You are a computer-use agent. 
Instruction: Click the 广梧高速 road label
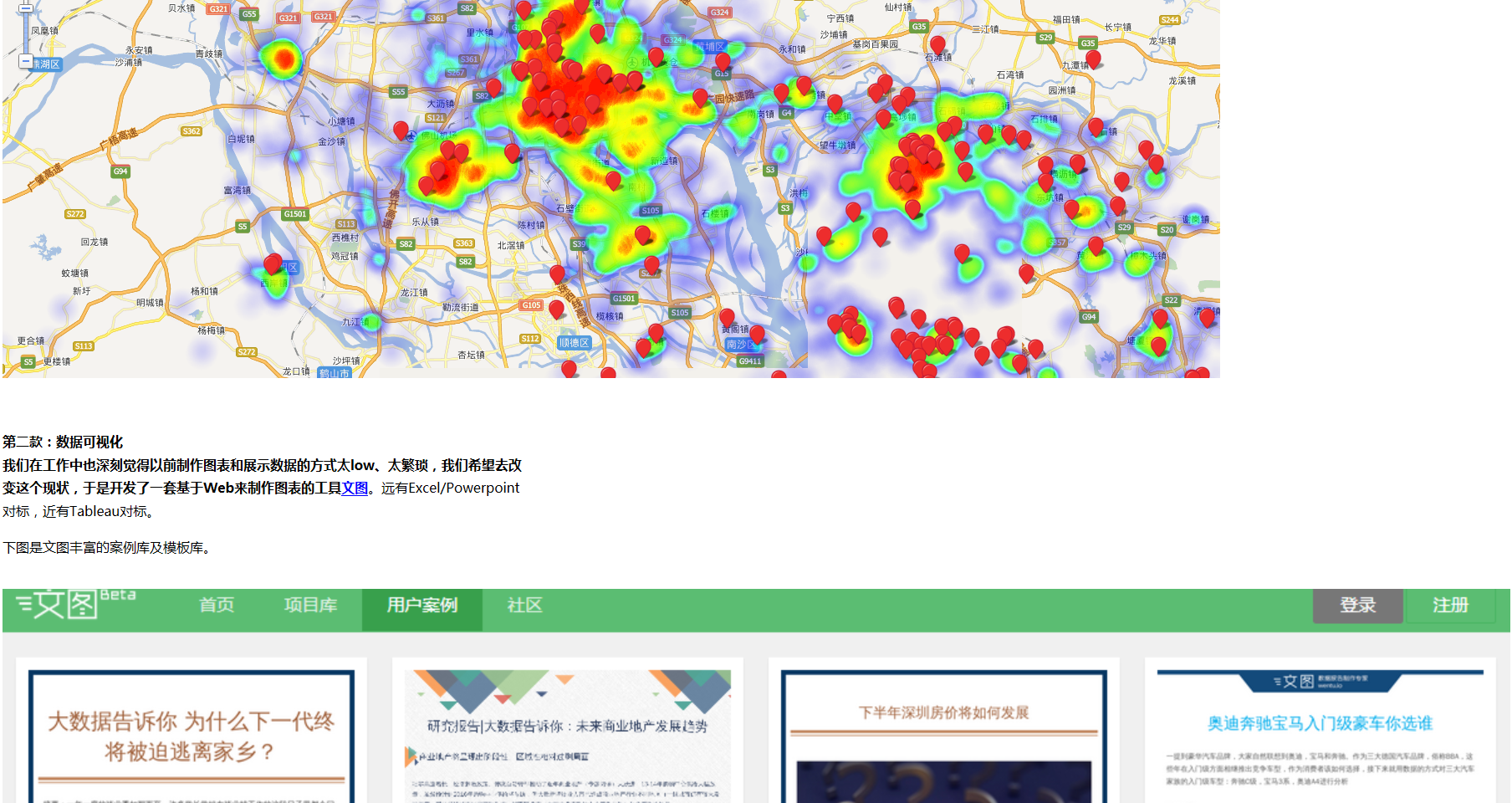pos(120,139)
